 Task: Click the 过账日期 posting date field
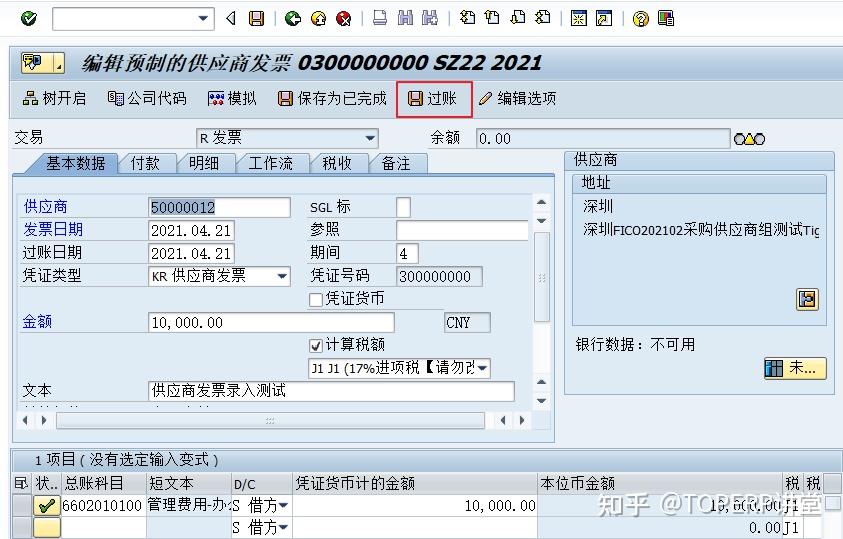(x=191, y=253)
